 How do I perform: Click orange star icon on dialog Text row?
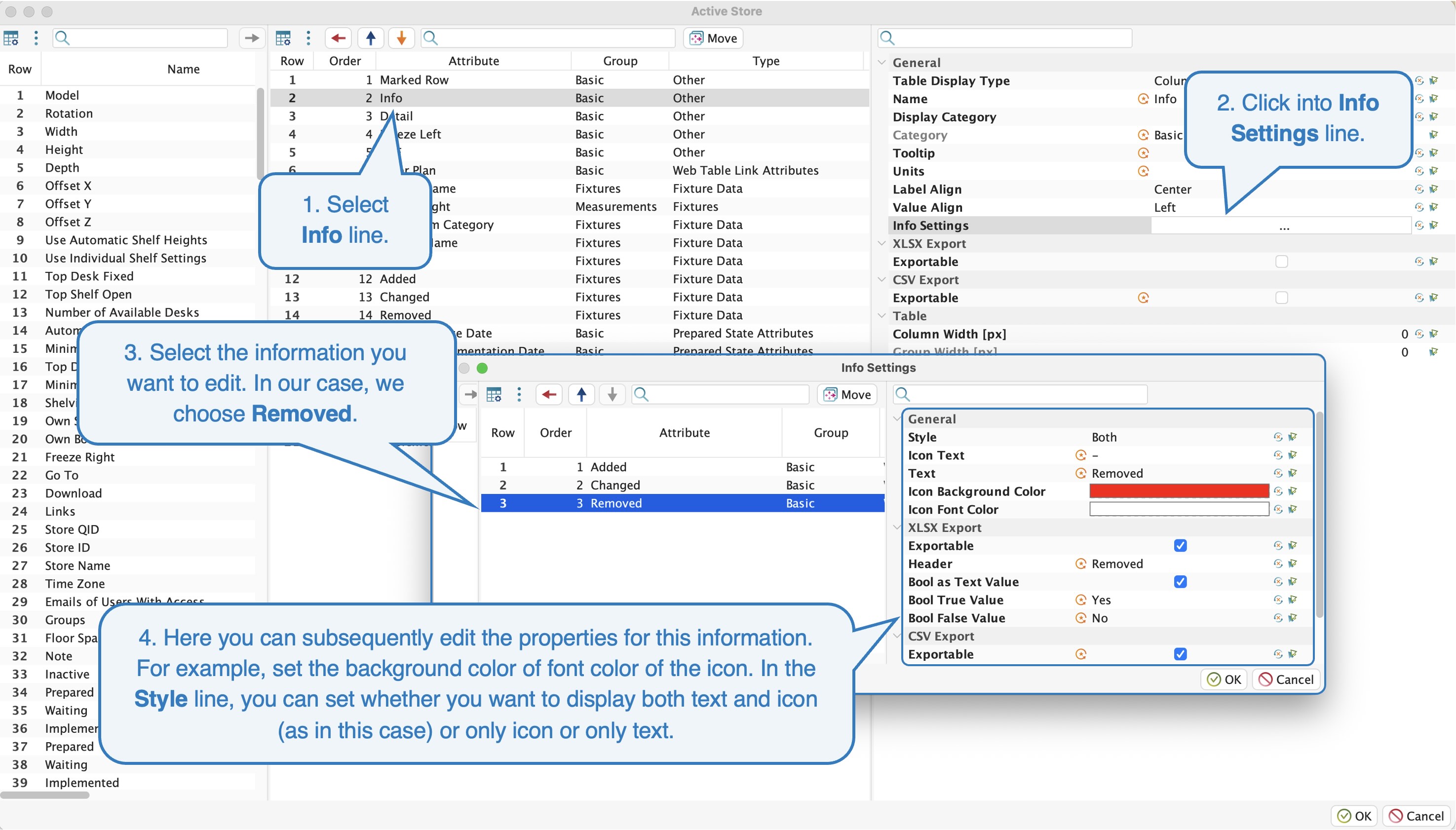tap(1081, 473)
